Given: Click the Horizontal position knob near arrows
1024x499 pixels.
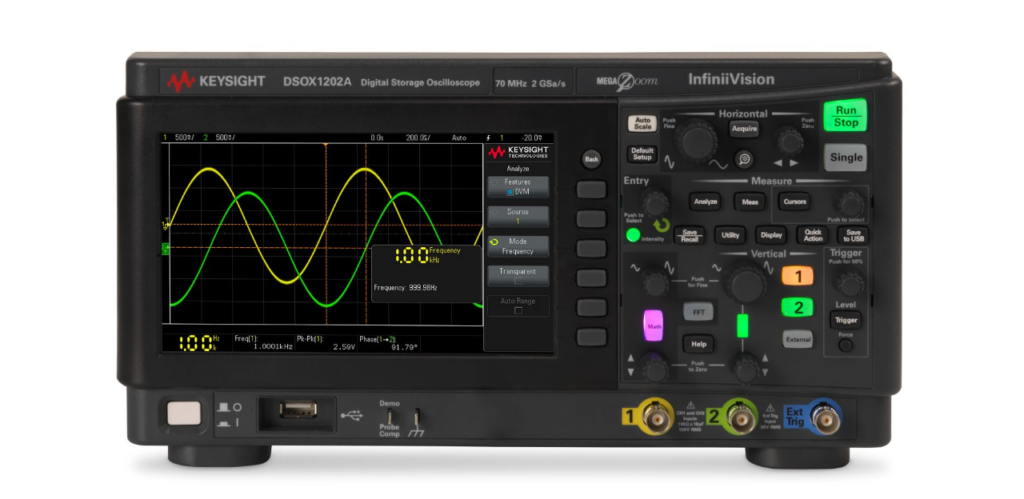Looking at the screenshot, I should tap(790, 140).
